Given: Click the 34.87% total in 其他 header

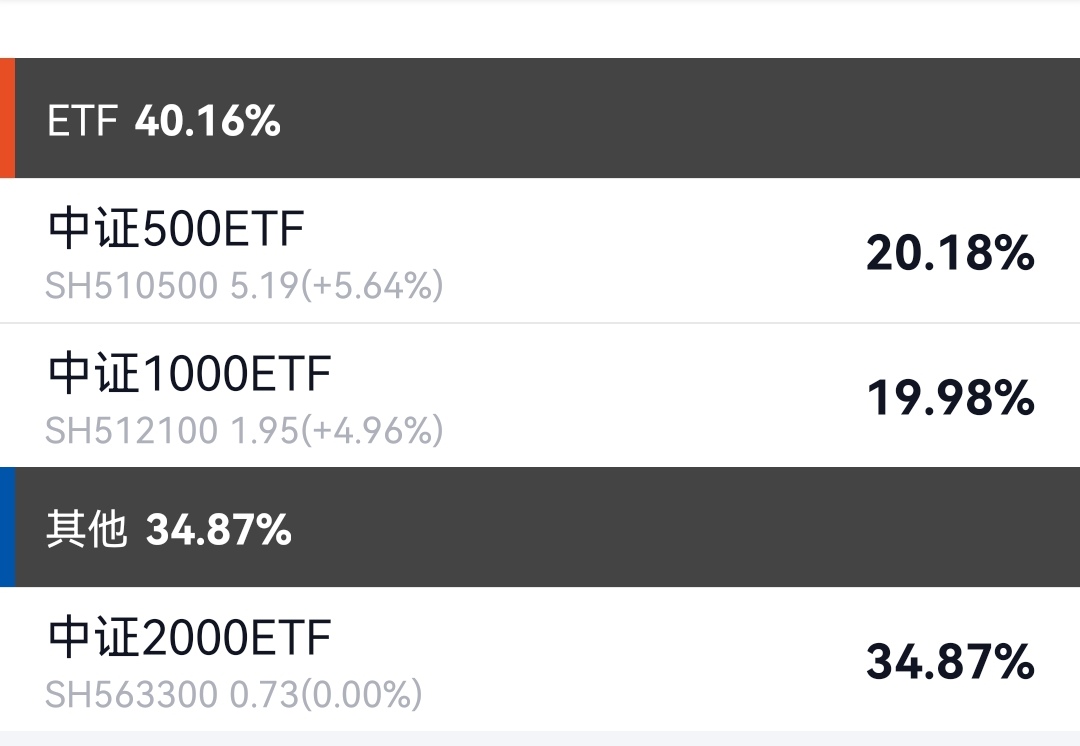Looking at the screenshot, I should (x=219, y=530).
